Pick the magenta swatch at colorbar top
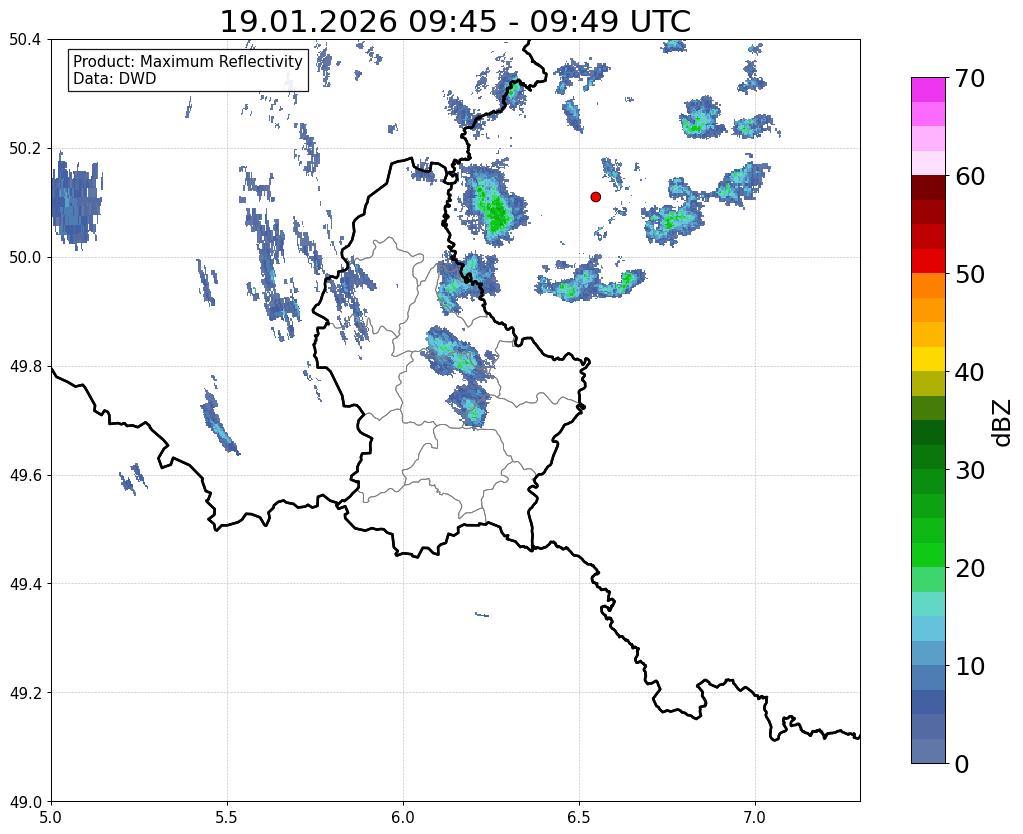Image resolution: width=1023 pixels, height=834 pixels. tap(928, 90)
